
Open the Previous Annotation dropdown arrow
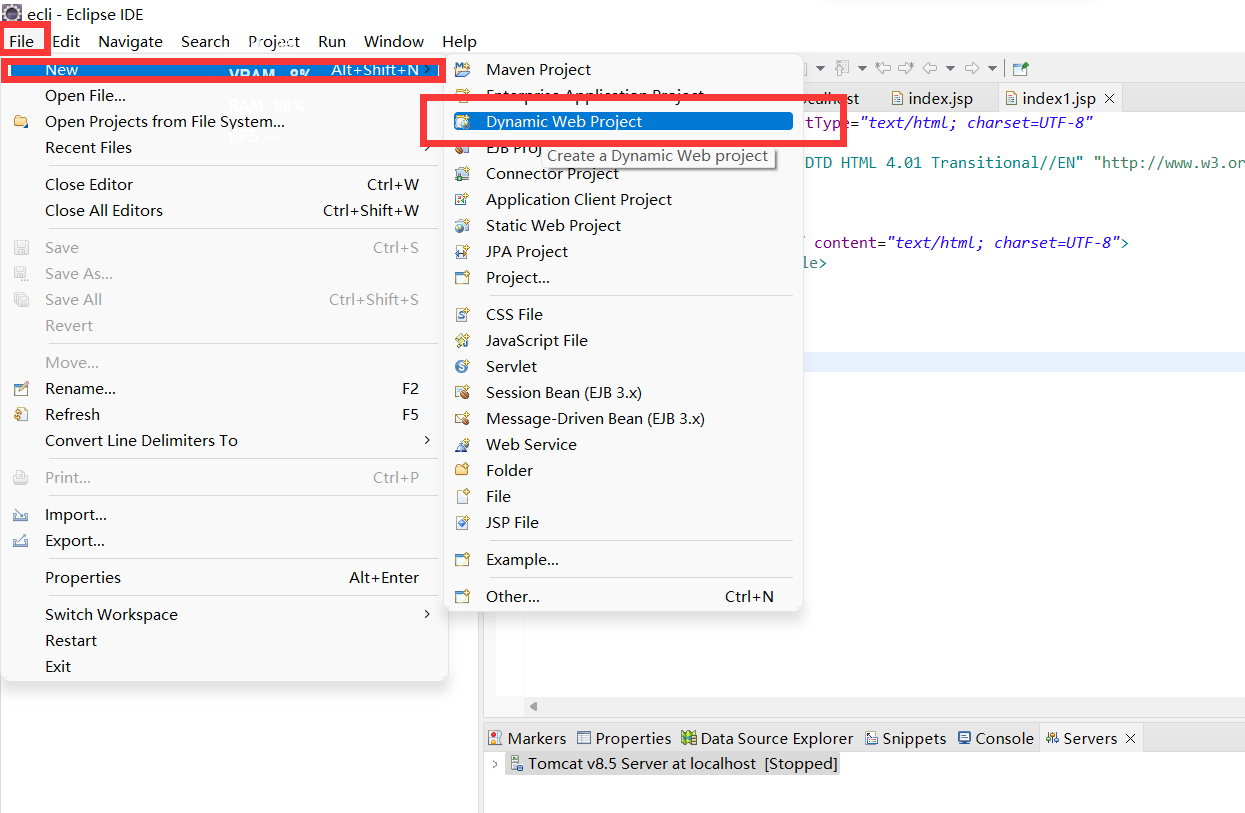[x=862, y=69]
